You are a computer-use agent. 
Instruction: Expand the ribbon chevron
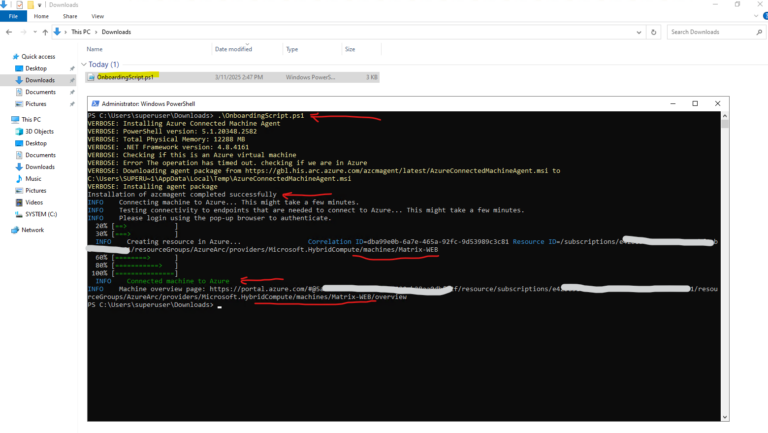[756, 16]
